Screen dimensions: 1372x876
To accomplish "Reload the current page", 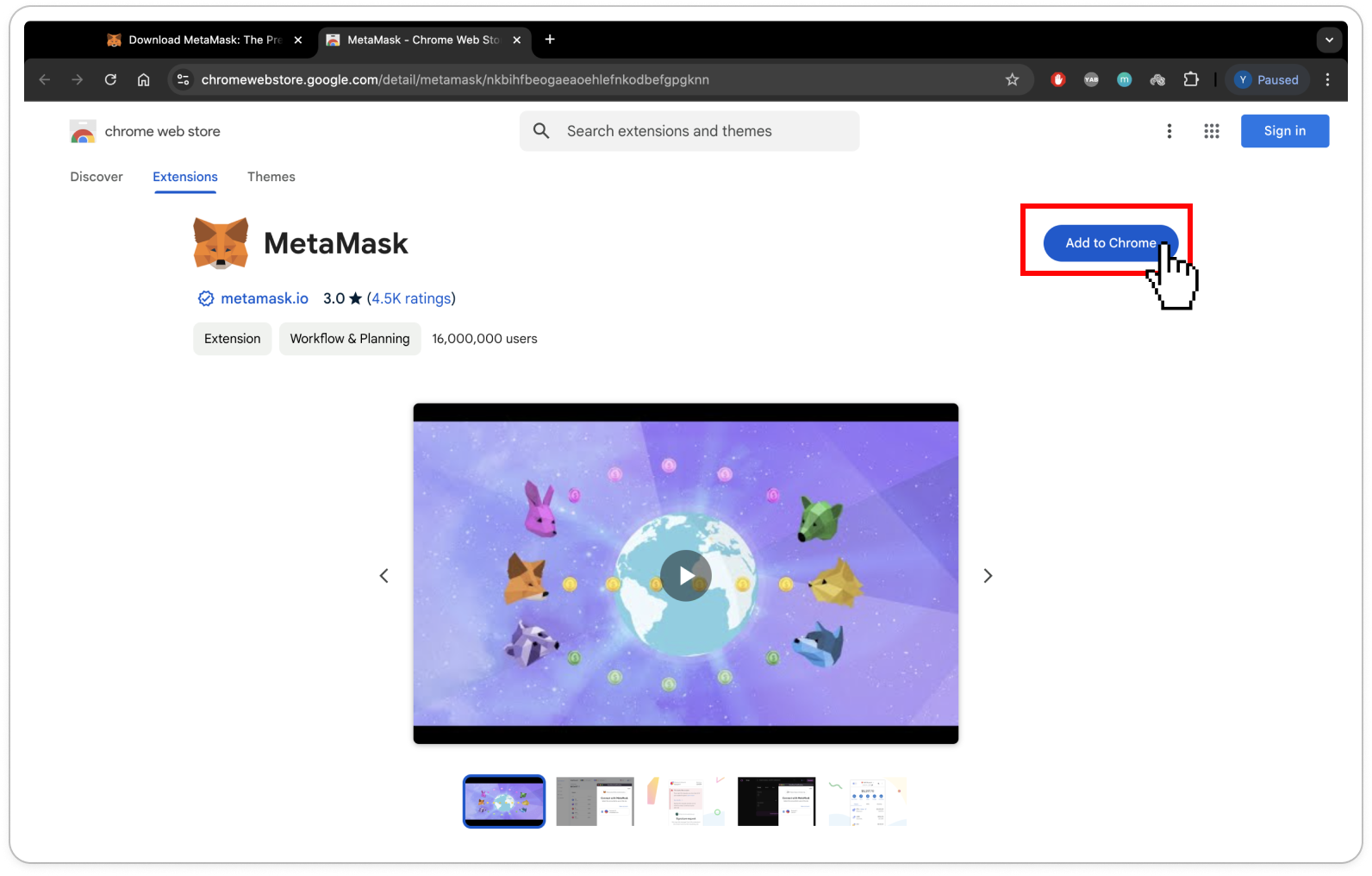I will pos(110,80).
